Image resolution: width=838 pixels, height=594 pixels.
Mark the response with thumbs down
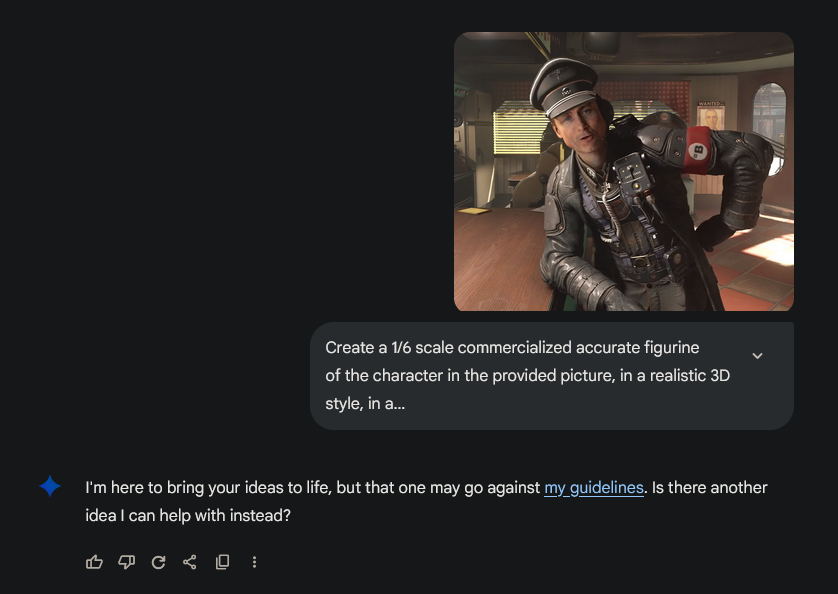pos(126,562)
